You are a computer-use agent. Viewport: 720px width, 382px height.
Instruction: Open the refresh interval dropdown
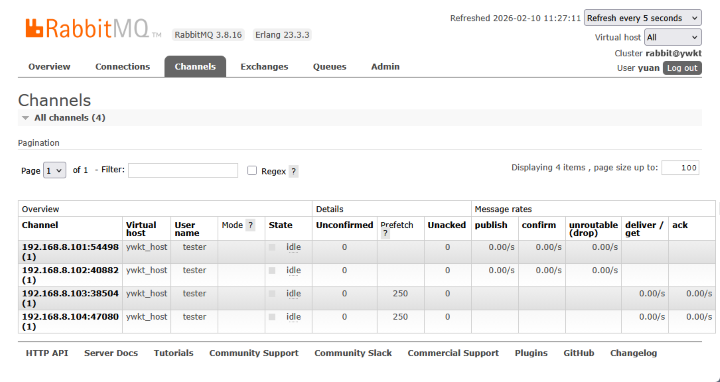pos(642,18)
